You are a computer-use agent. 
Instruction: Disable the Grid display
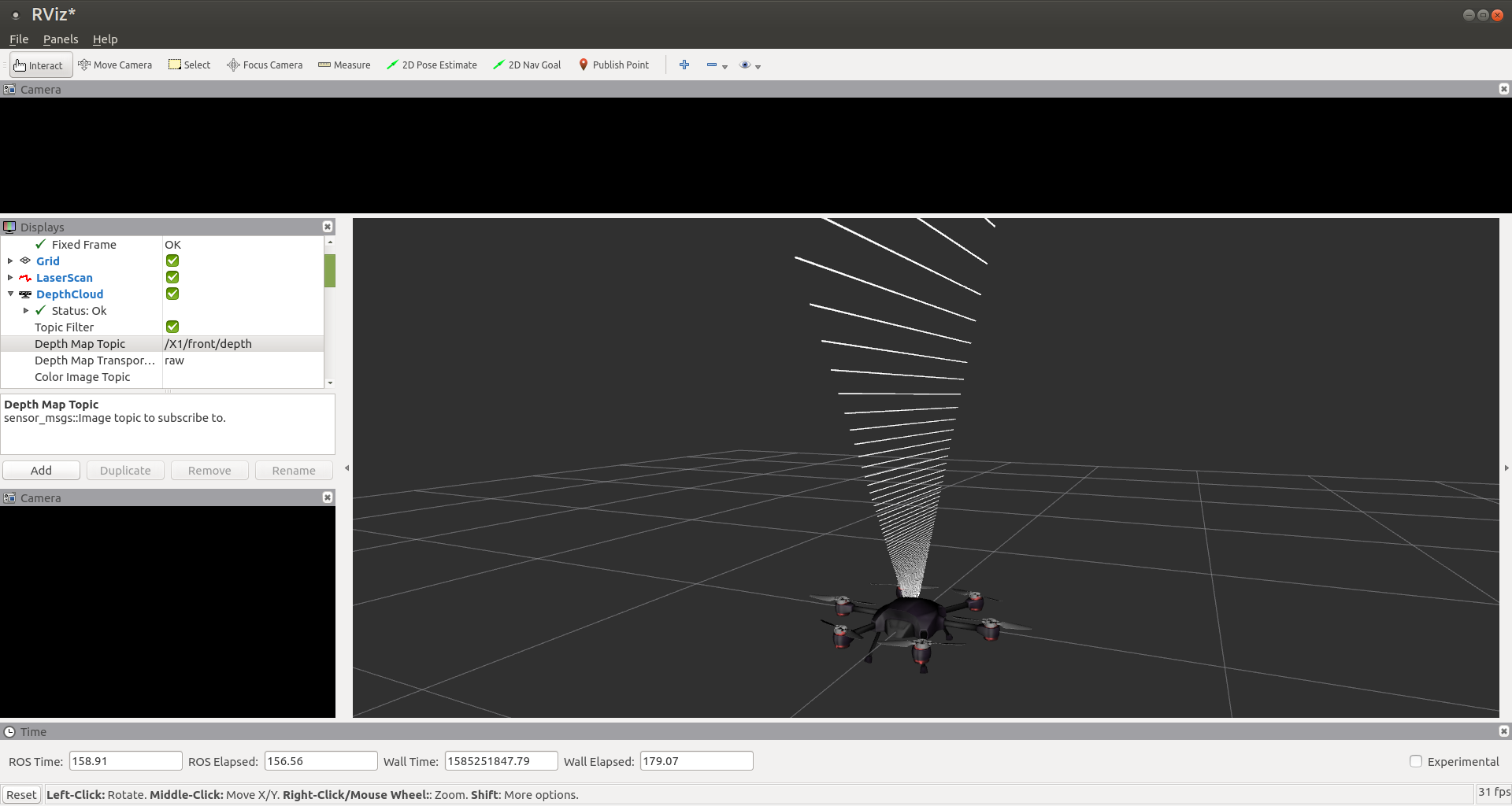(x=172, y=261)
